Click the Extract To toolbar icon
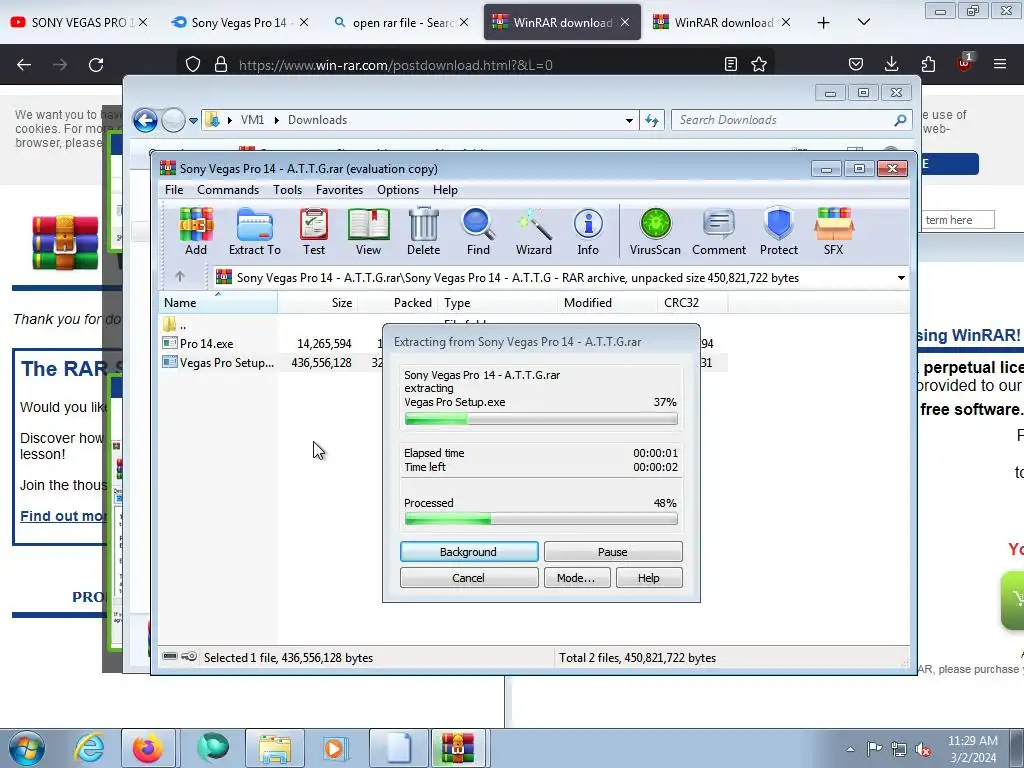 255,232
